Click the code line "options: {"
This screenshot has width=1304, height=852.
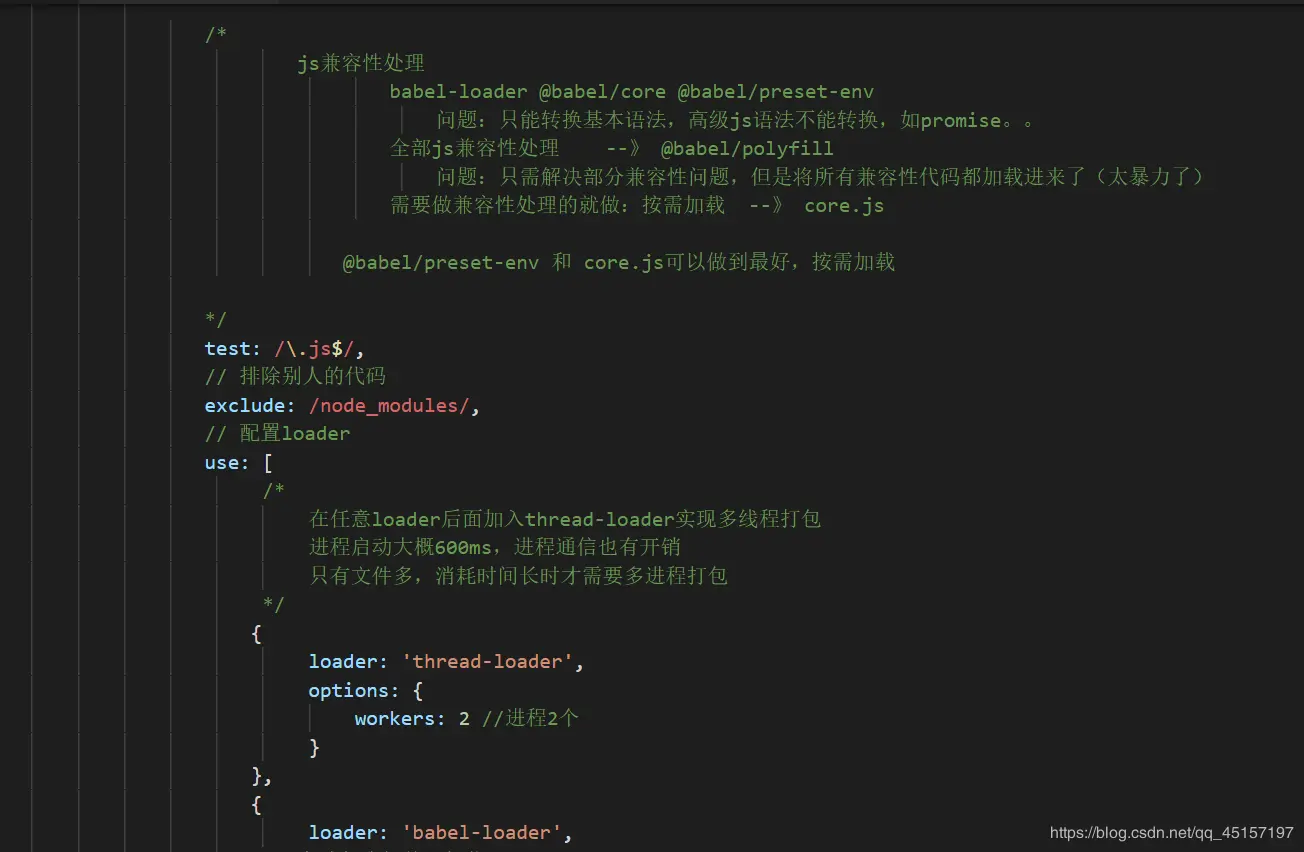(x=366, y=690)
